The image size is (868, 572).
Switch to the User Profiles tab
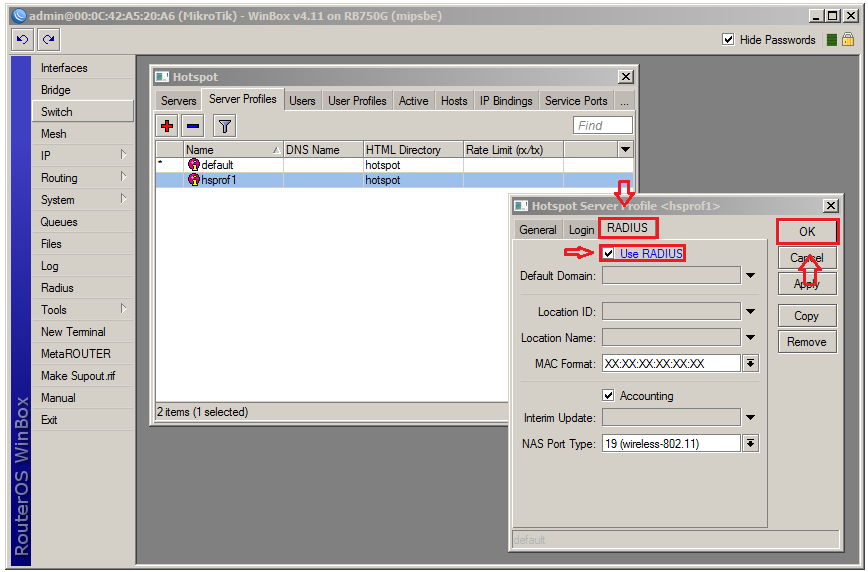pyautogui.click(x=357, y=101)
